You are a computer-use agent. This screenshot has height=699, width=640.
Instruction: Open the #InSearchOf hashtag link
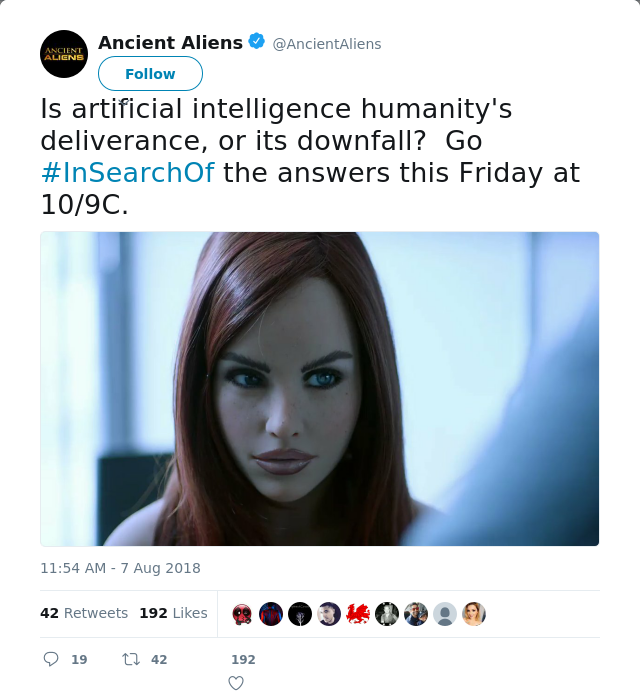[127, 173]
